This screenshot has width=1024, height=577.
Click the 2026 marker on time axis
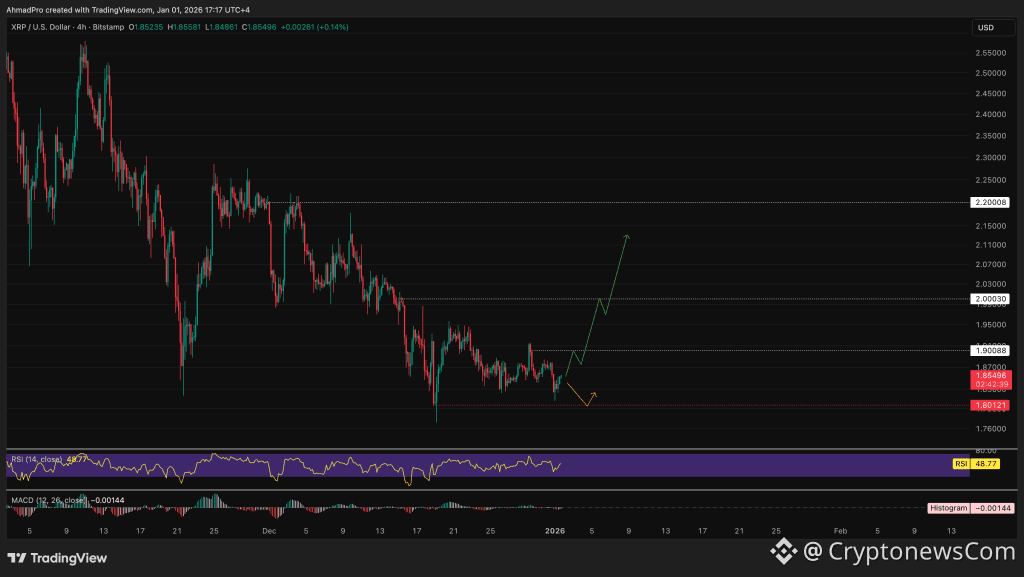pos(554,531)
